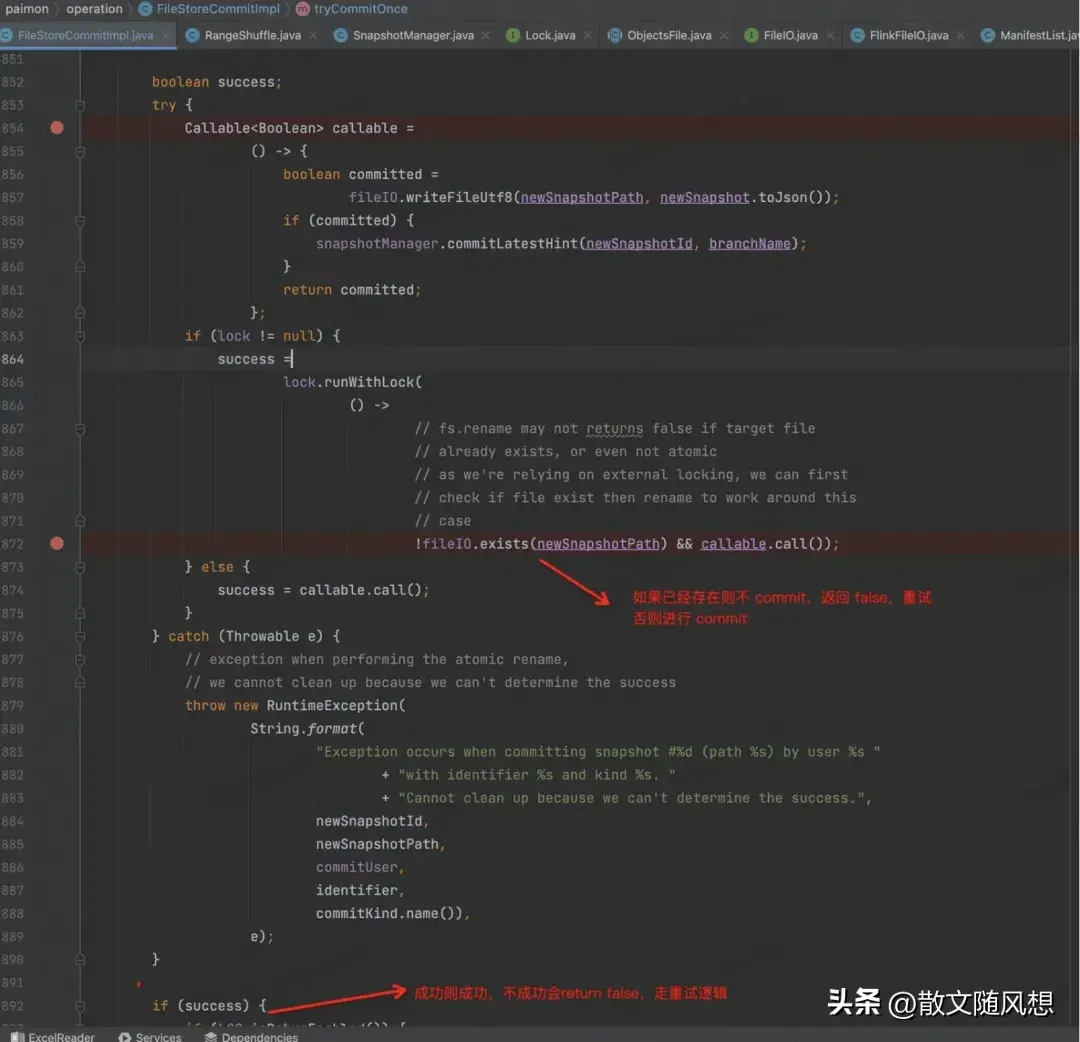
Task: Place cursor after 'success =' on line 864
Action: coord(292,360)
